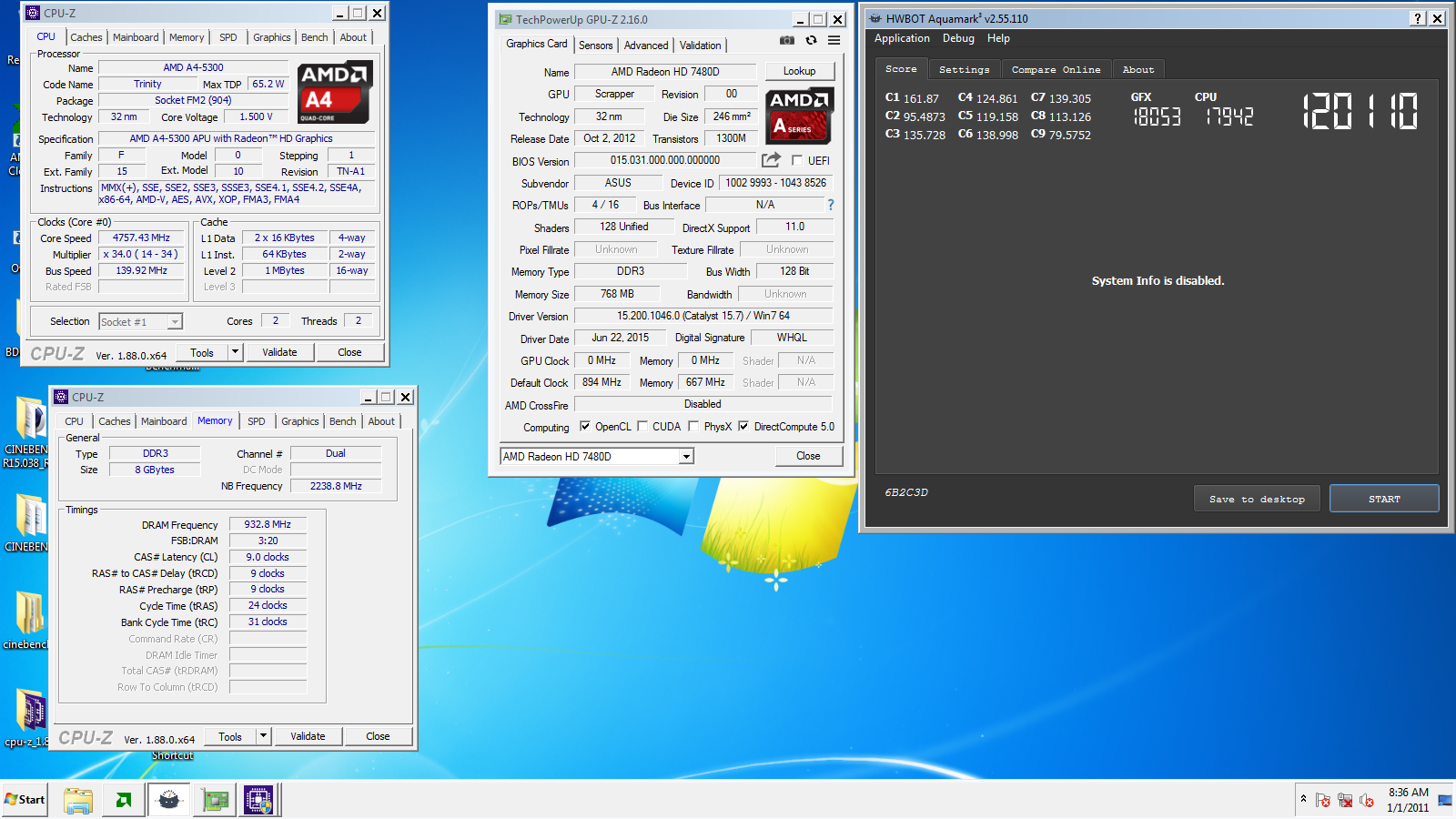Open the About tab in Aquamark
The image size is (1456, 819).
1137,69
